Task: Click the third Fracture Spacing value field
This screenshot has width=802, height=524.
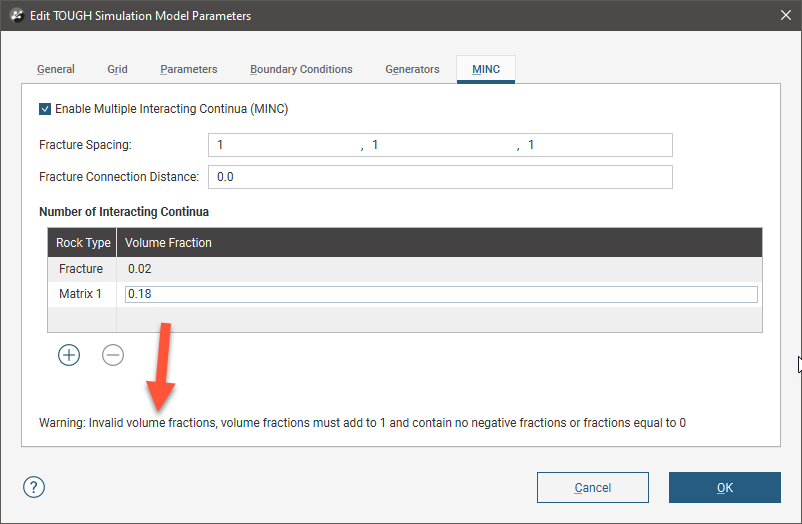Action: tap(596, 145)
